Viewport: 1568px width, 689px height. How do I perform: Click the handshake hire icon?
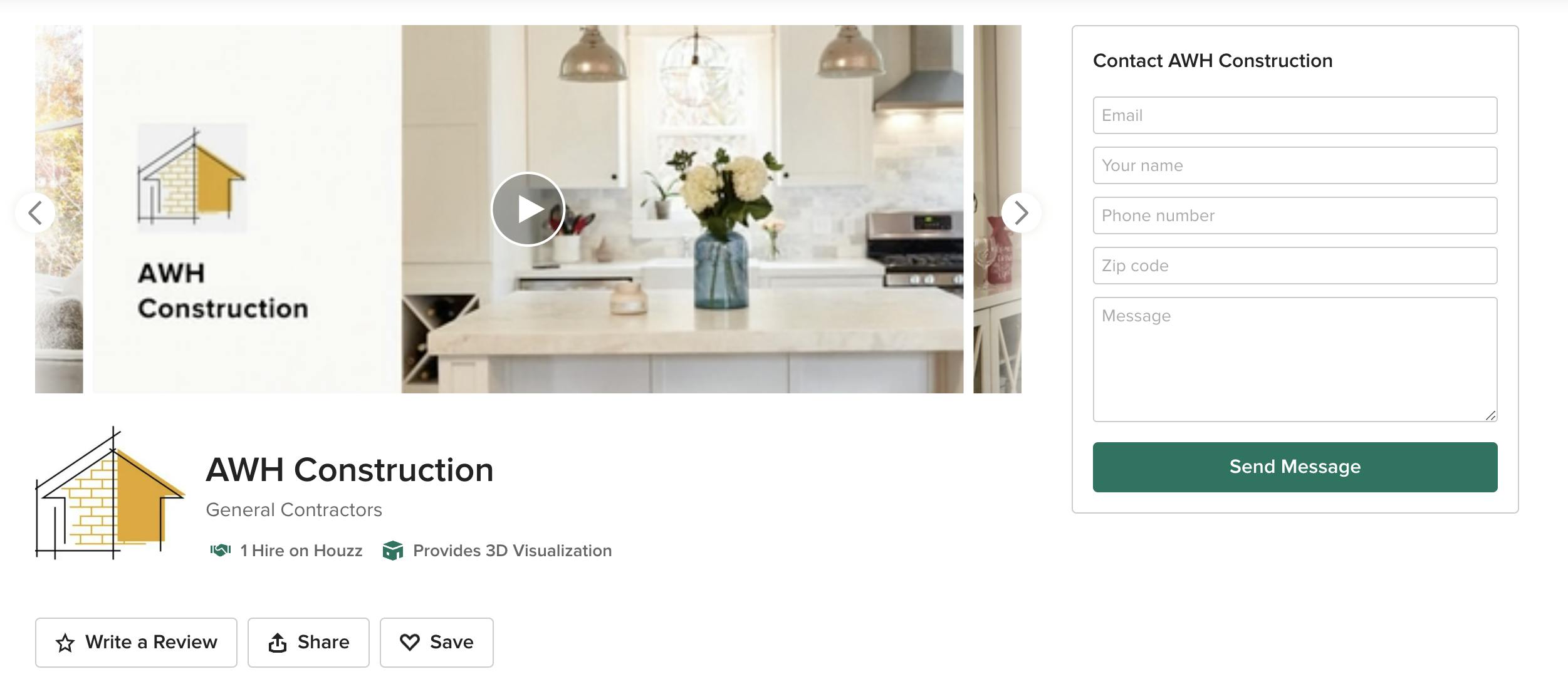pyautogui.click(x=221, y=551)
